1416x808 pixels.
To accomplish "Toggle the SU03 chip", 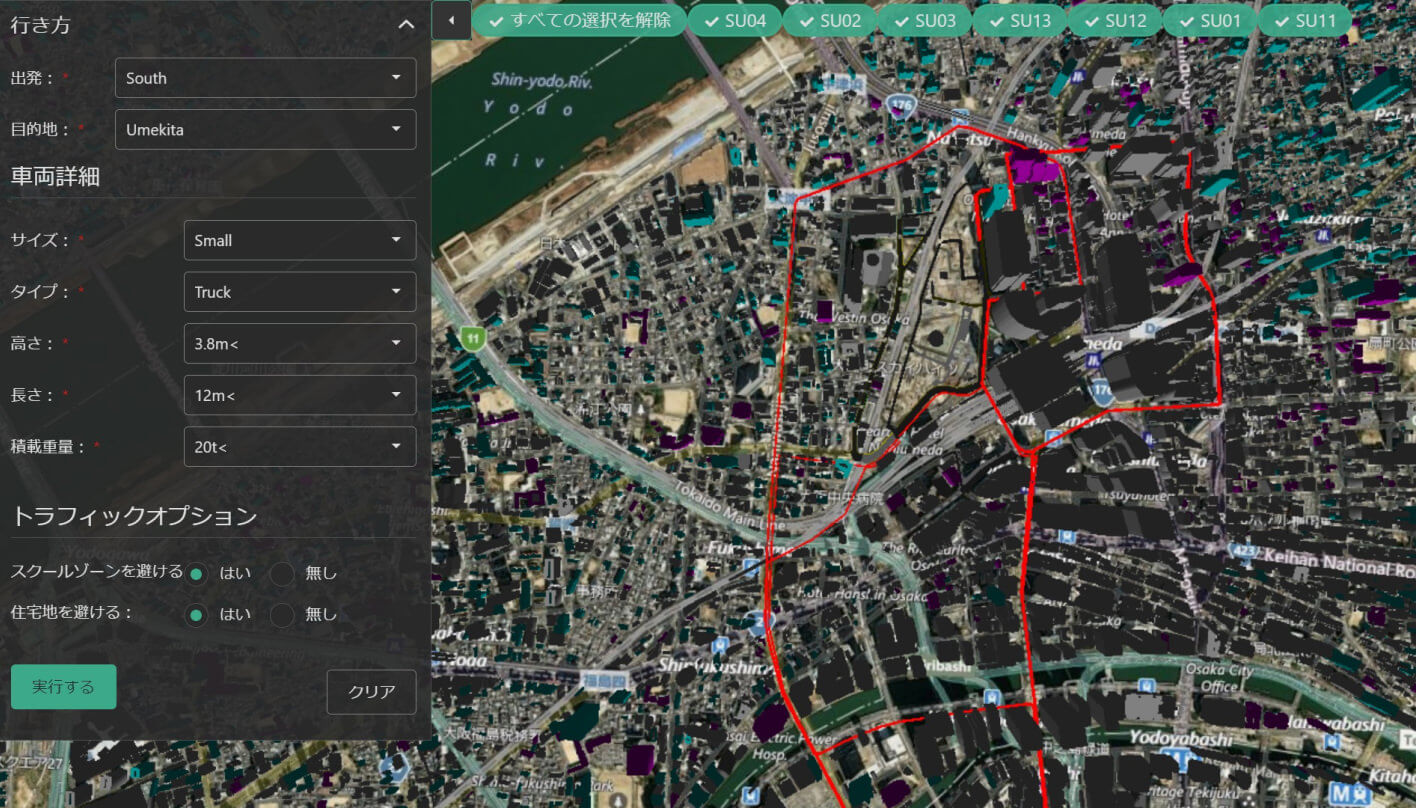I will click(925, 20).
